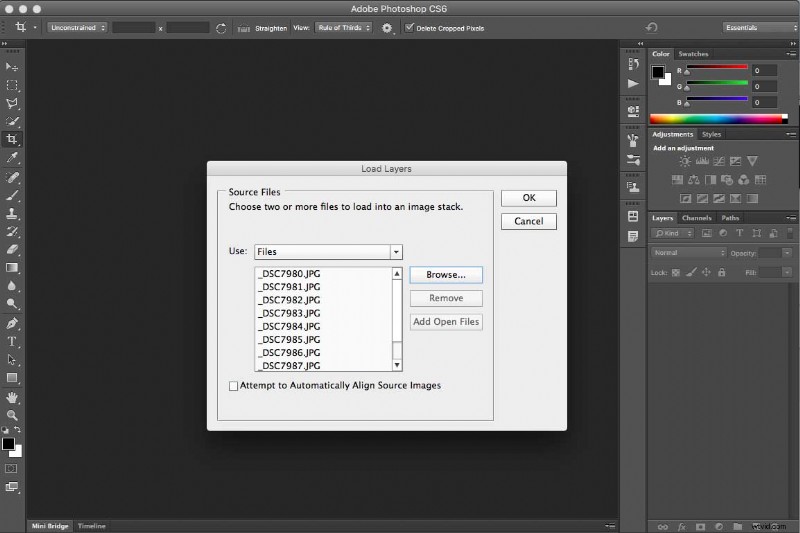Toggle lock transparent pixels in Layers panel
Screen dimensions: 800x533
[x=676, y=272]
